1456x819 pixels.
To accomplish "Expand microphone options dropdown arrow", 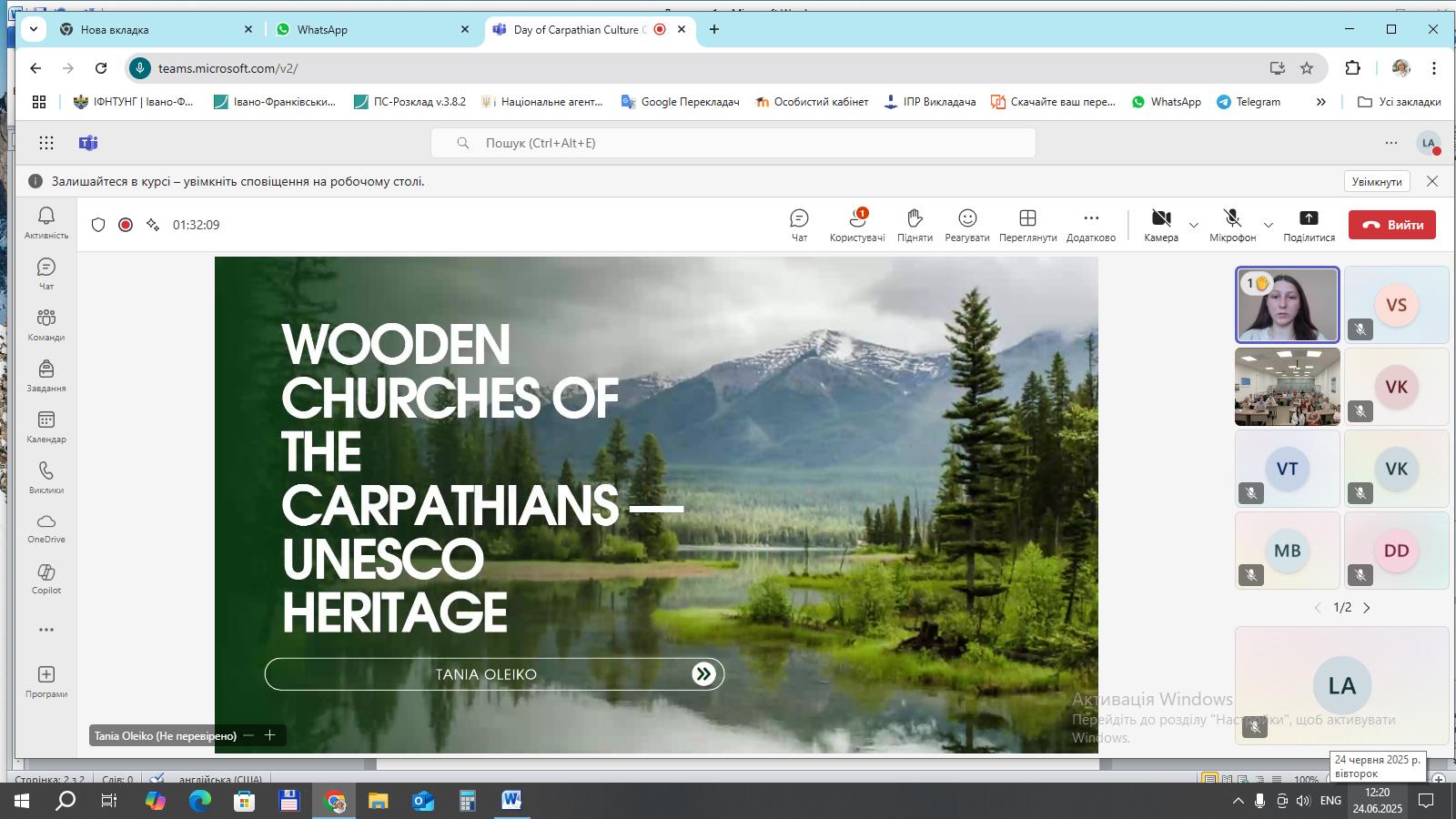I will pos(1268,225).
